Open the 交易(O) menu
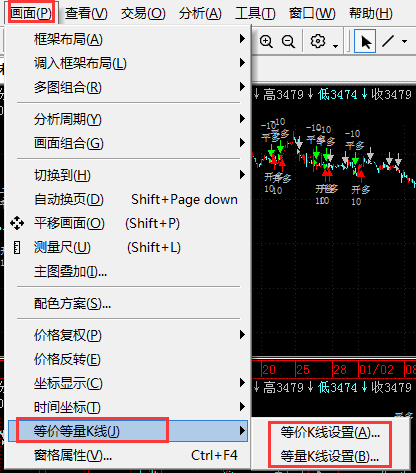416x473 pixels. point(143,13)
